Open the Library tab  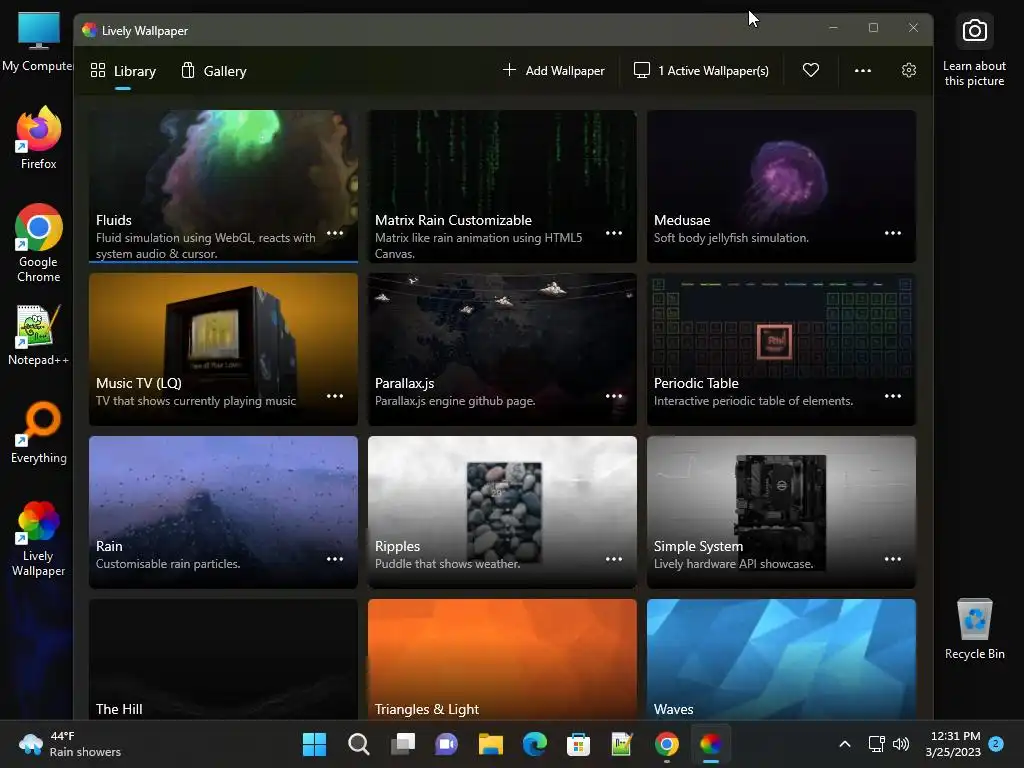(x=123, y=71)
